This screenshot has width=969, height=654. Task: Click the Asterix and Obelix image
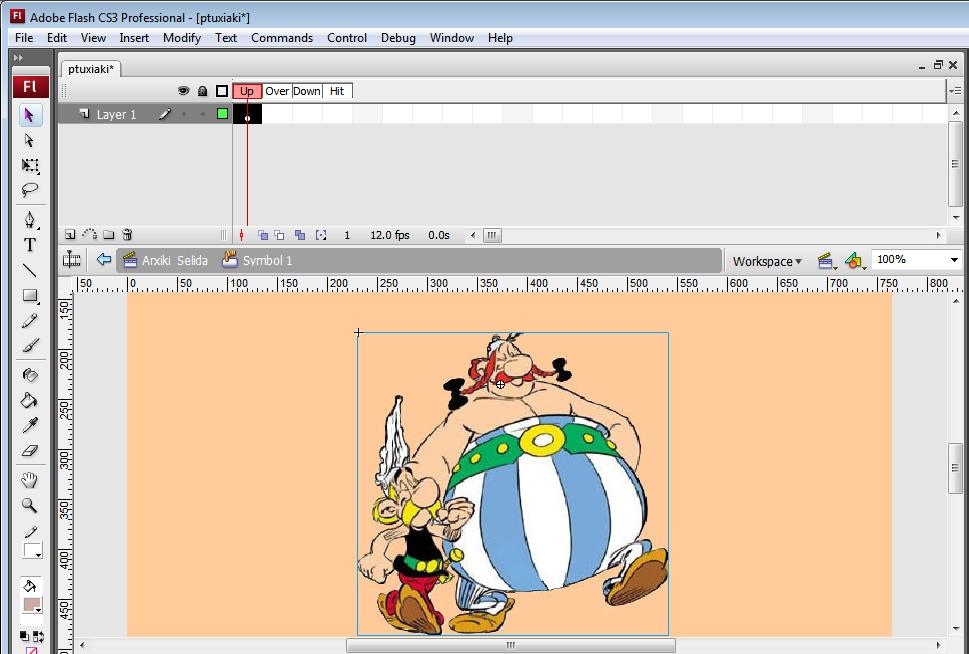pyautogui.click(x=513, y=484)
